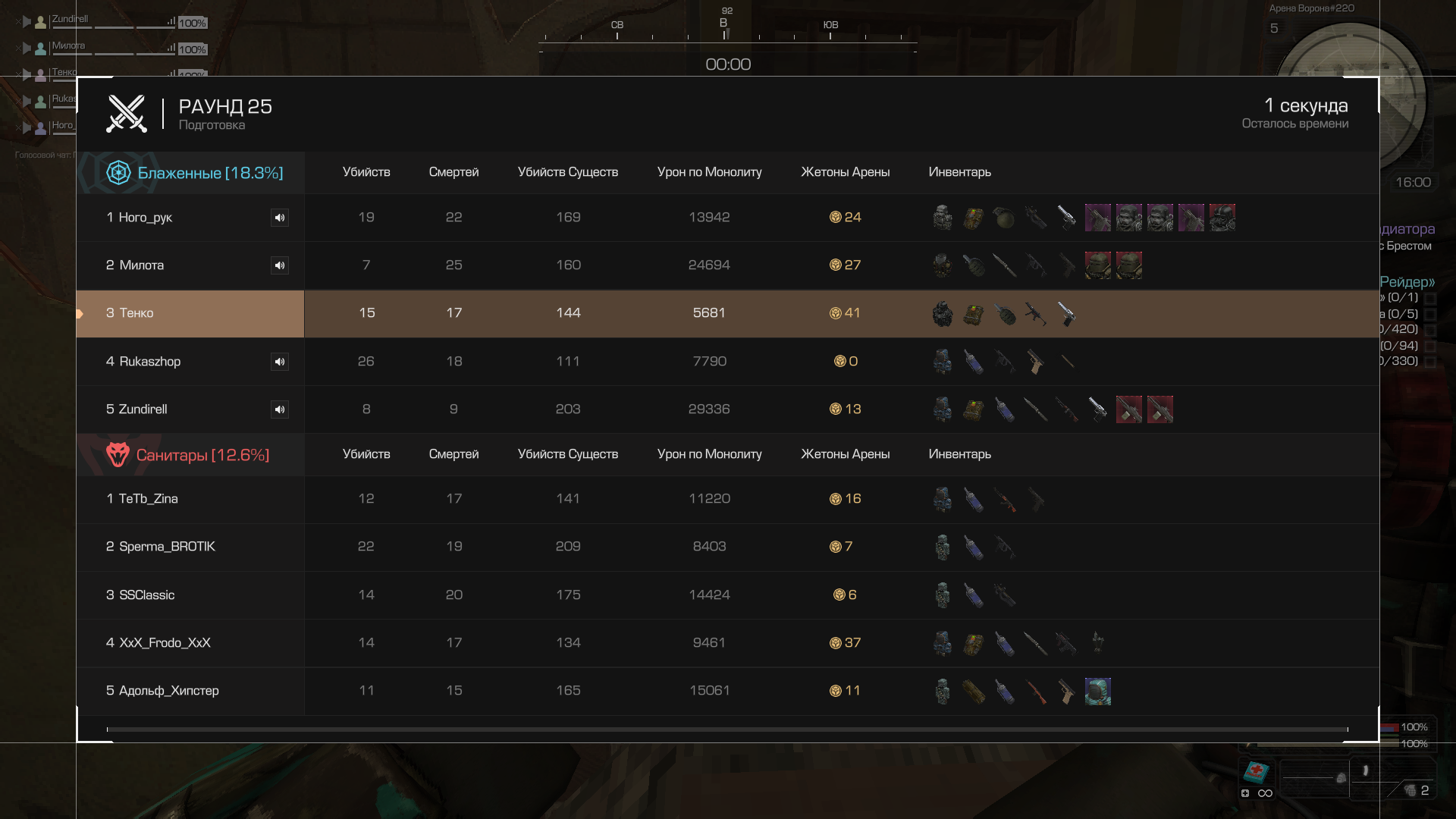Expand the Милота entry in the voice chat list
Viewport: 1456px width, 819px height.
pyautogui.click(x=27, y=49)
